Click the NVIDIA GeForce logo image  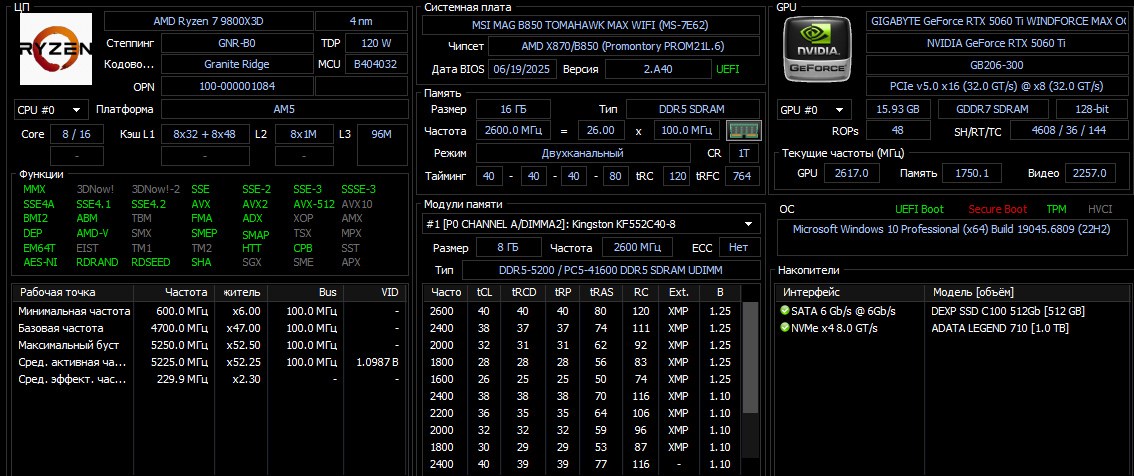click(817, 48)
